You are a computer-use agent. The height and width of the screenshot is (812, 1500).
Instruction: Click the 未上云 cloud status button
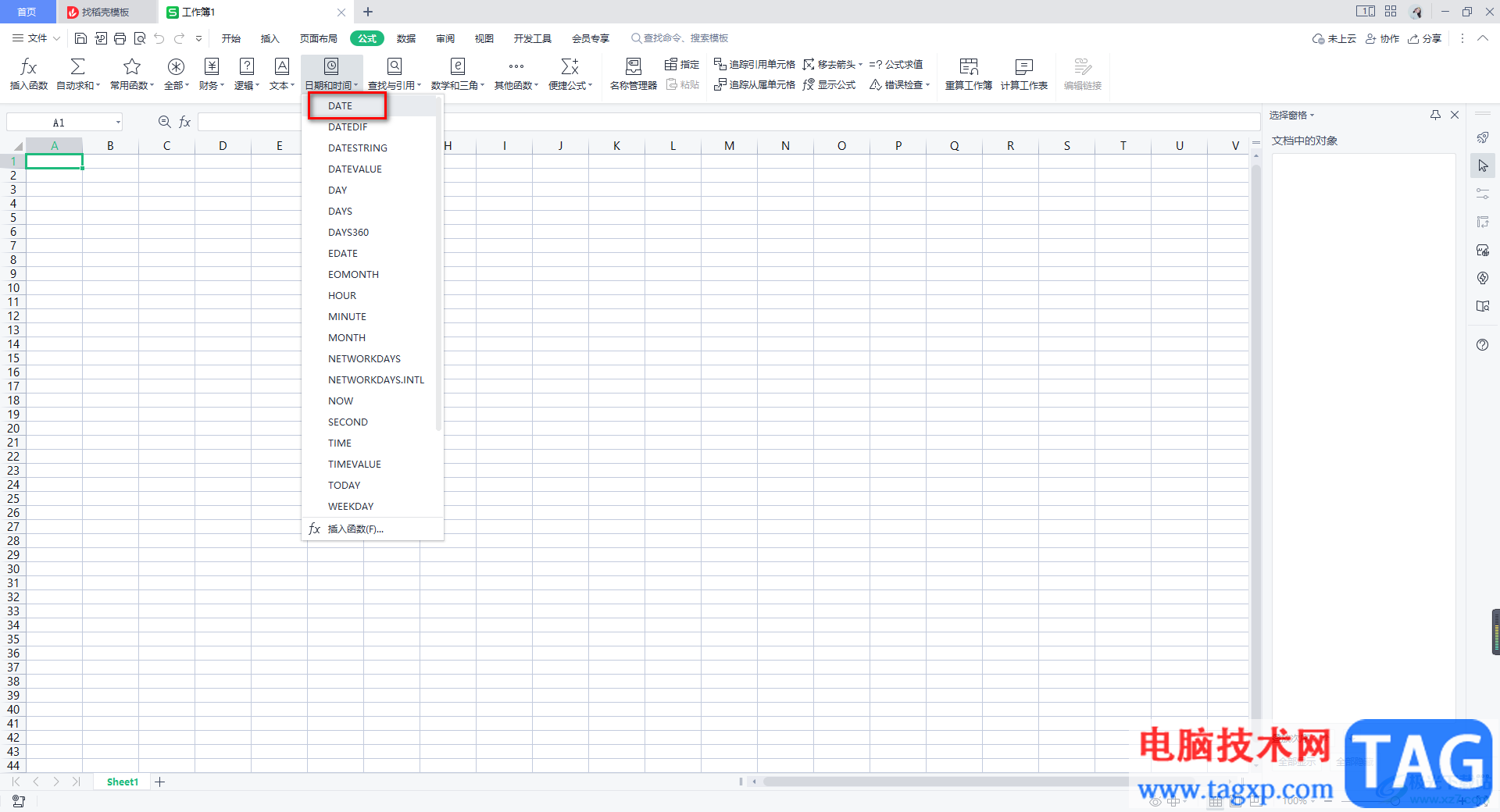pos(1334,38)
